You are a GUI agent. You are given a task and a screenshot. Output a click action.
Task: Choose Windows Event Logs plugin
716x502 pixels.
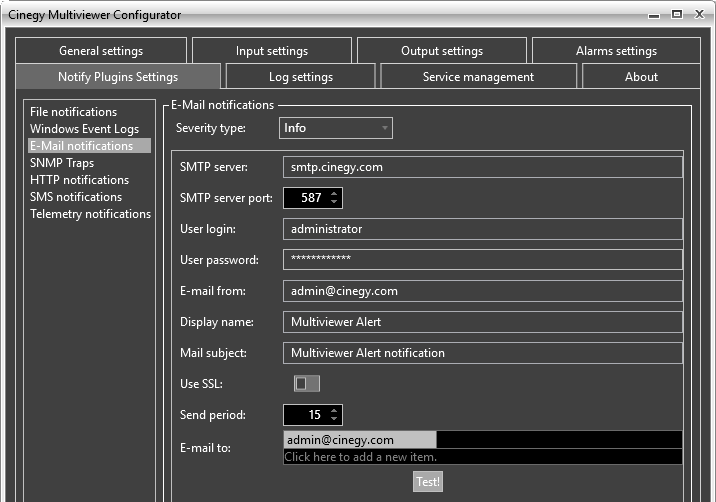[x=84, y=129]
